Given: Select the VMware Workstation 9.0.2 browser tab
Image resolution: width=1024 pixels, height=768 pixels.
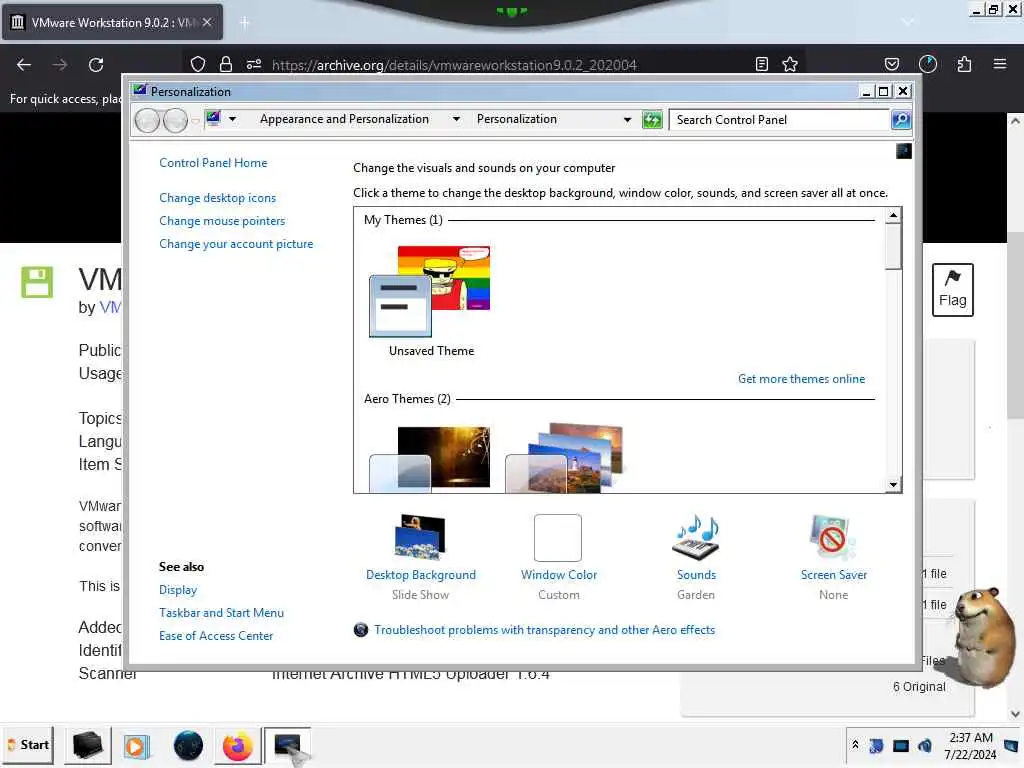Looking at the screenshot, I should pyautogui.click(x=112, y=22).
